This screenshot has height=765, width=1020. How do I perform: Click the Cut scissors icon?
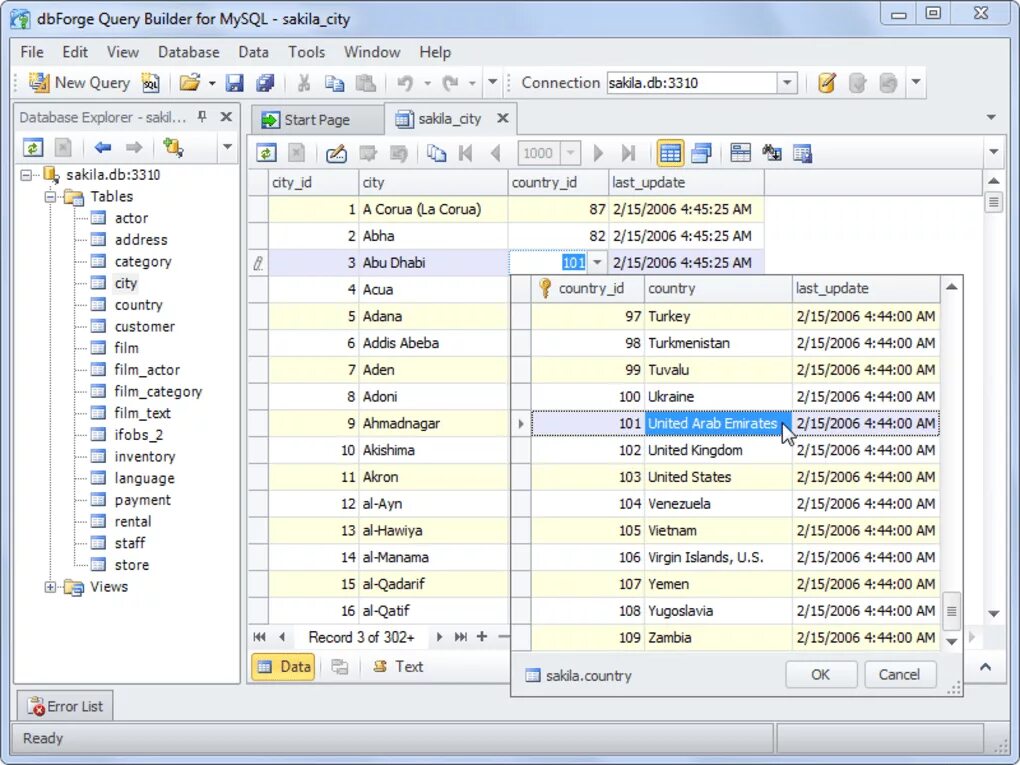pos(303,83)
